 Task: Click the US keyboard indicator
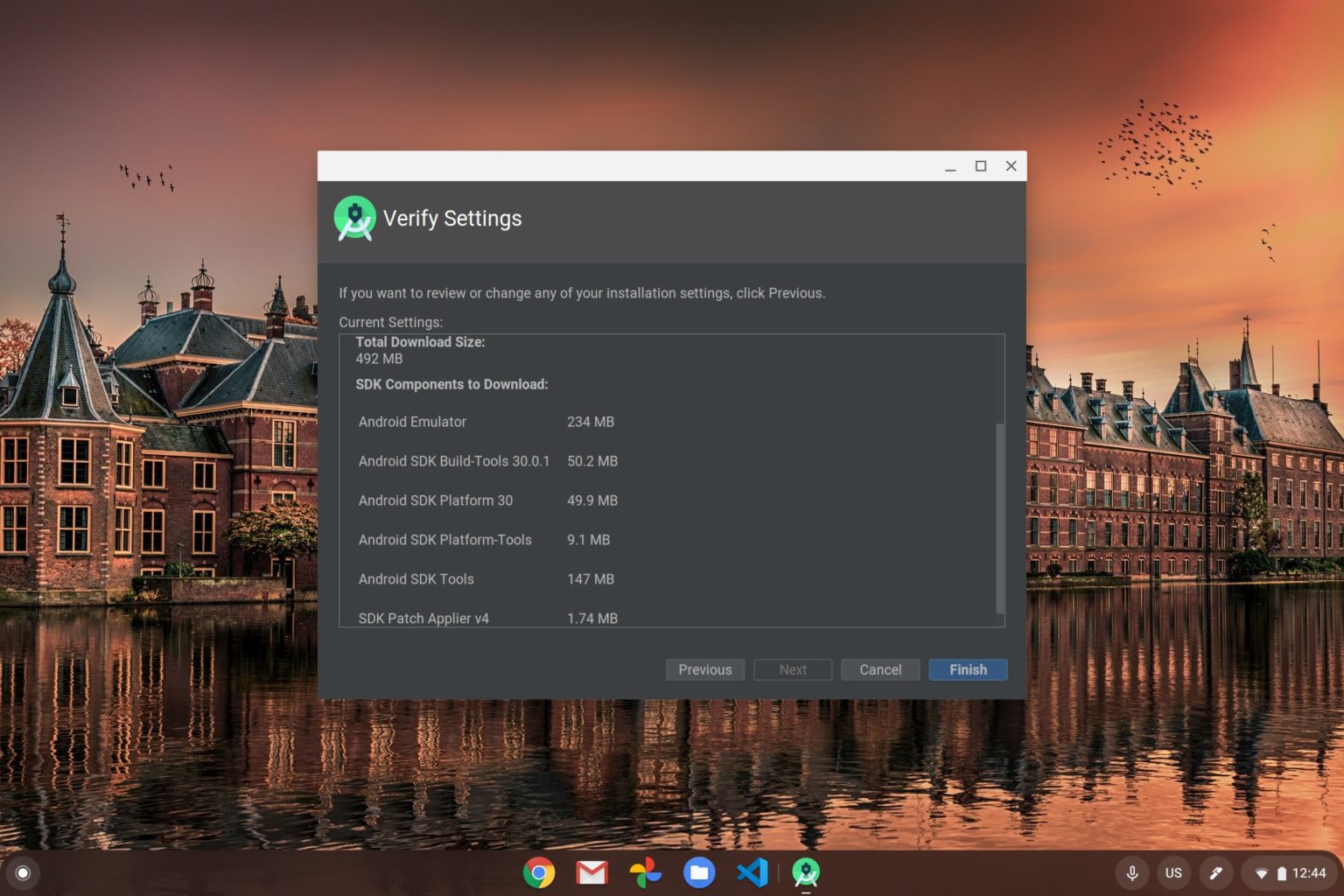(x=1173, y=872)
